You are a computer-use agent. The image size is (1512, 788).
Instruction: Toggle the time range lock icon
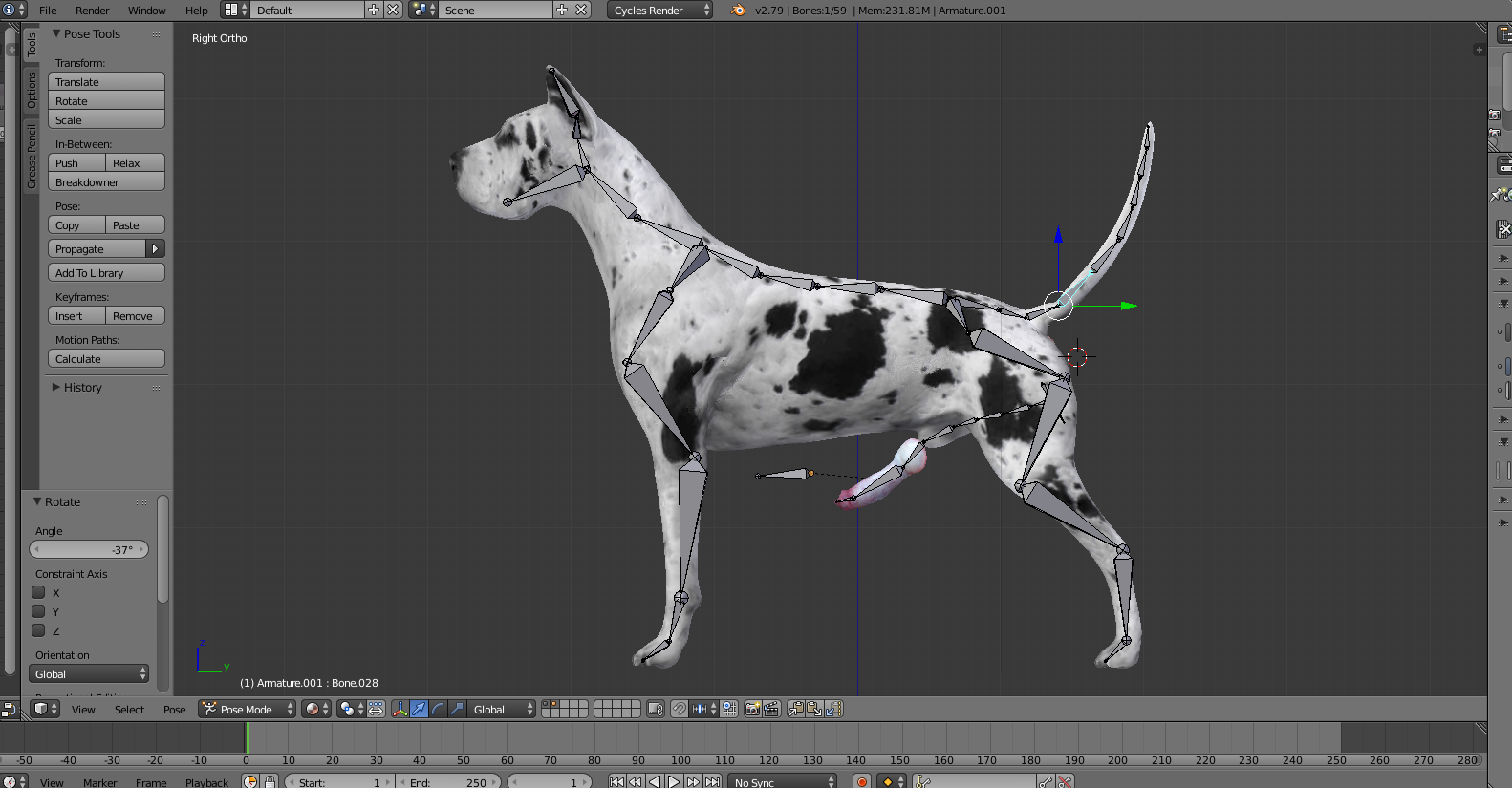point(270,782)
